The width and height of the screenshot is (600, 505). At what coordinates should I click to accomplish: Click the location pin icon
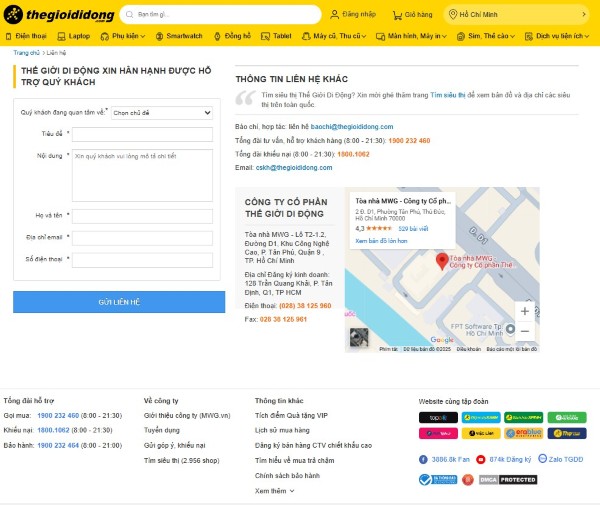coord(453,15)
